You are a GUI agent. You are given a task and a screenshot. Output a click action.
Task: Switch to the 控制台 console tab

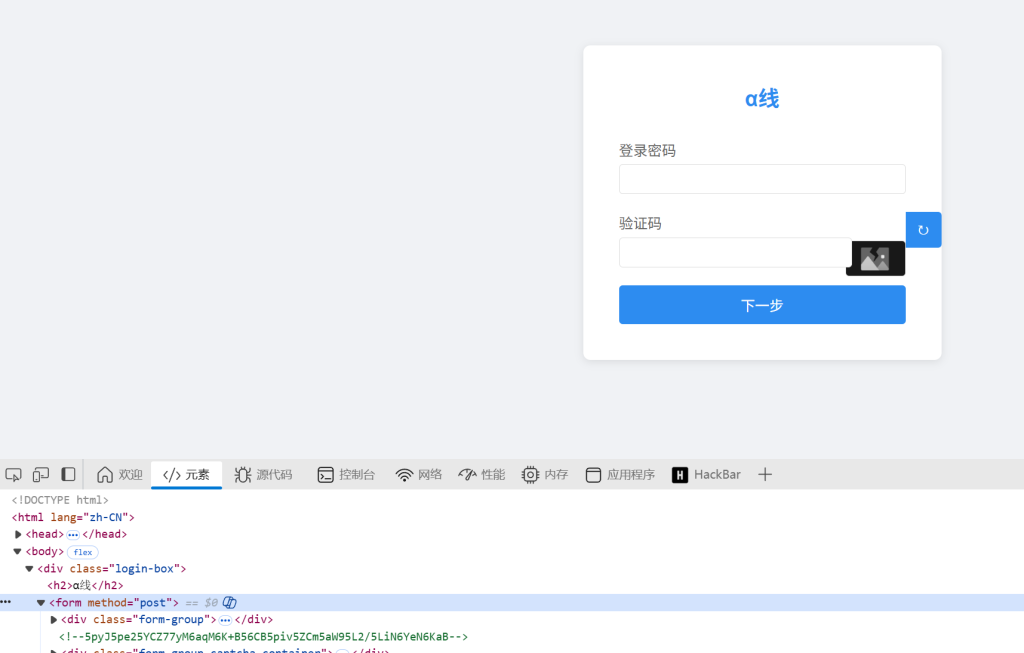346,475
